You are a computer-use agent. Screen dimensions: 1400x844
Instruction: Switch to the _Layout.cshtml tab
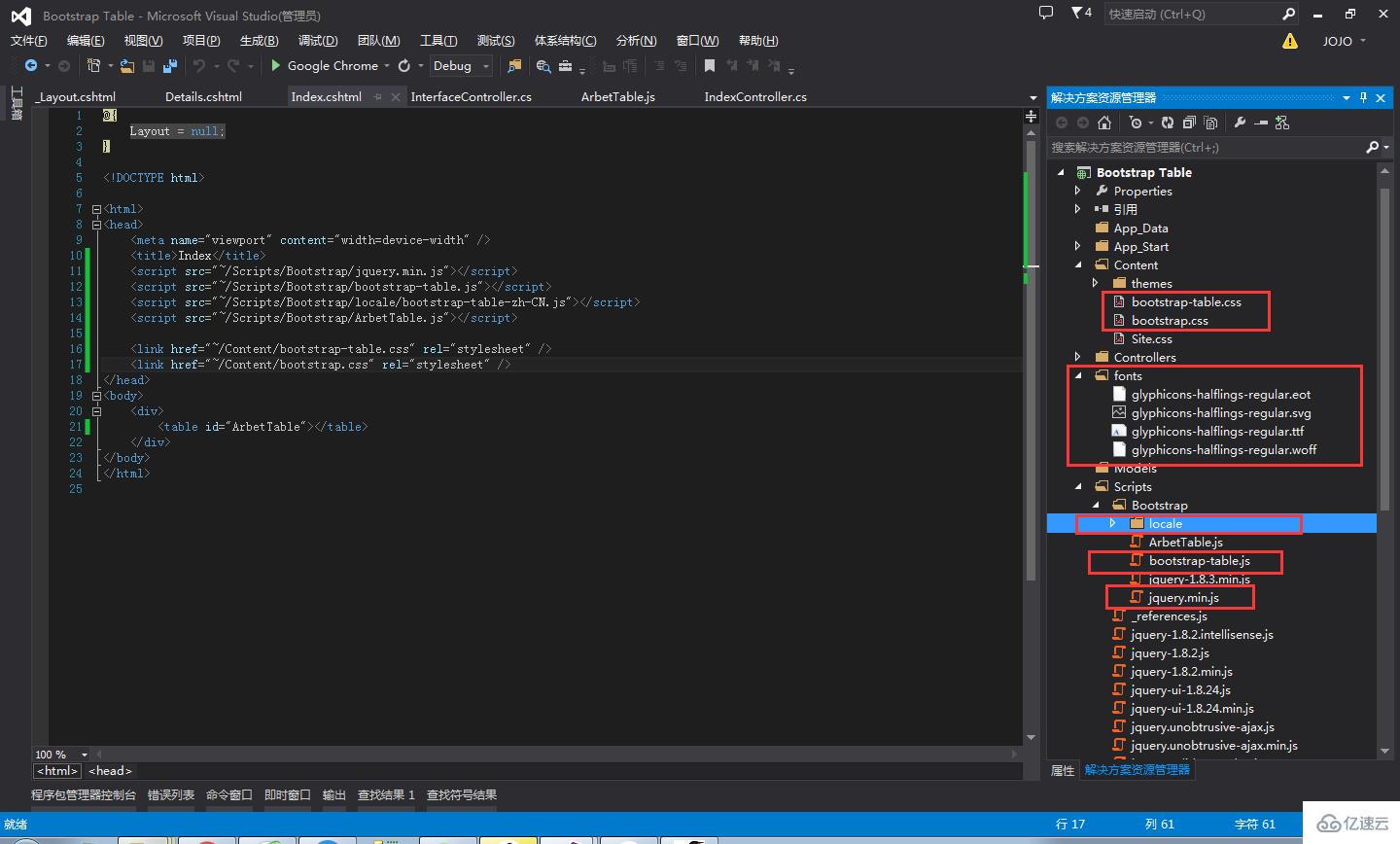[76, 96]
